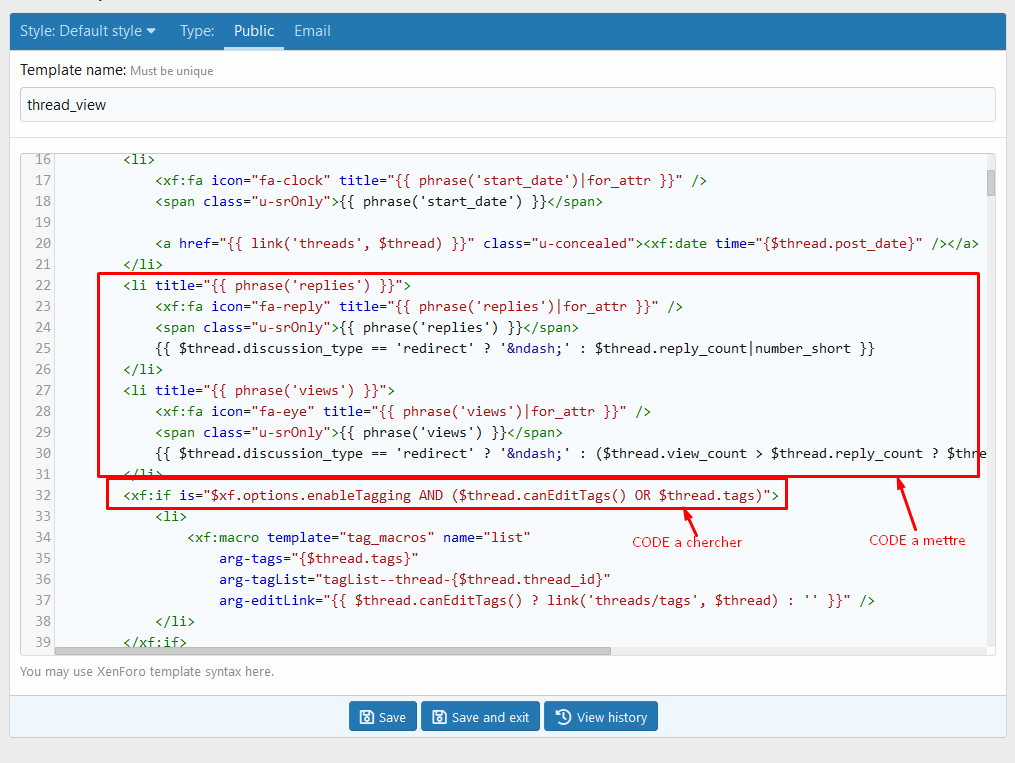Click 'You may use XenForo template syntax here.'

(x=147, y=672)
